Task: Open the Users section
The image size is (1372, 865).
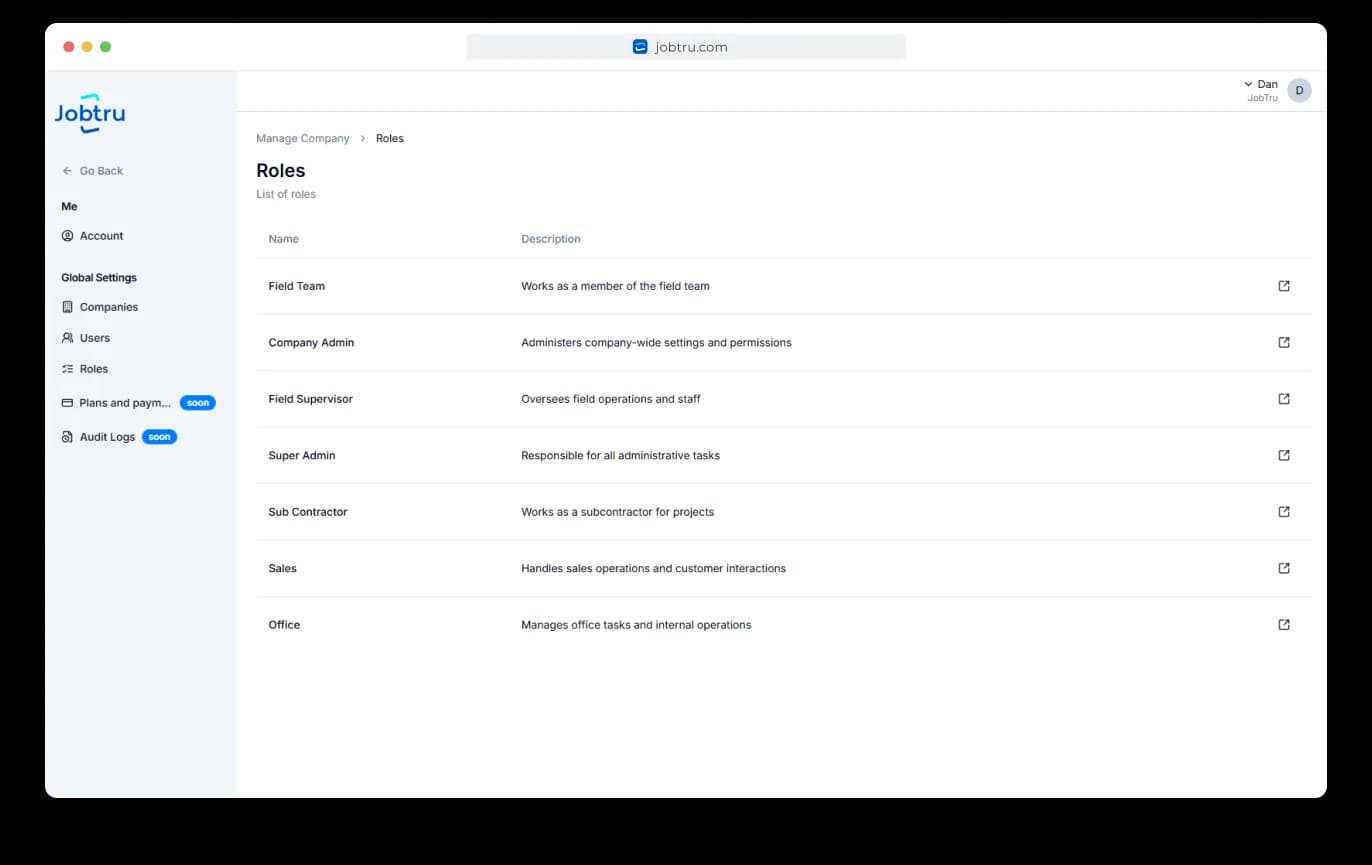Action: click(94, 338)
